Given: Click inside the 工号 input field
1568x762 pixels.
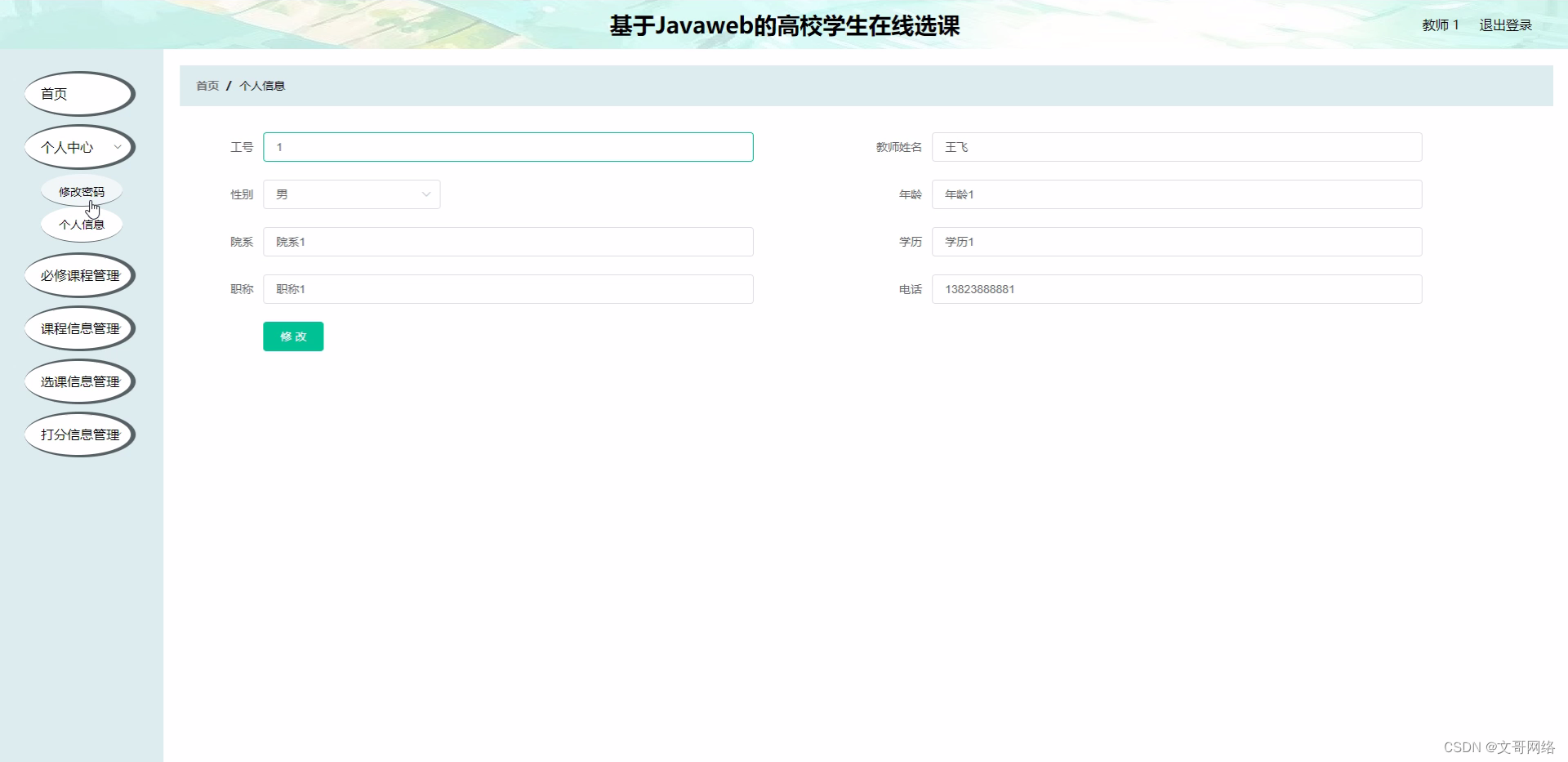Looking at the screenshot, I should pos(507,147).
